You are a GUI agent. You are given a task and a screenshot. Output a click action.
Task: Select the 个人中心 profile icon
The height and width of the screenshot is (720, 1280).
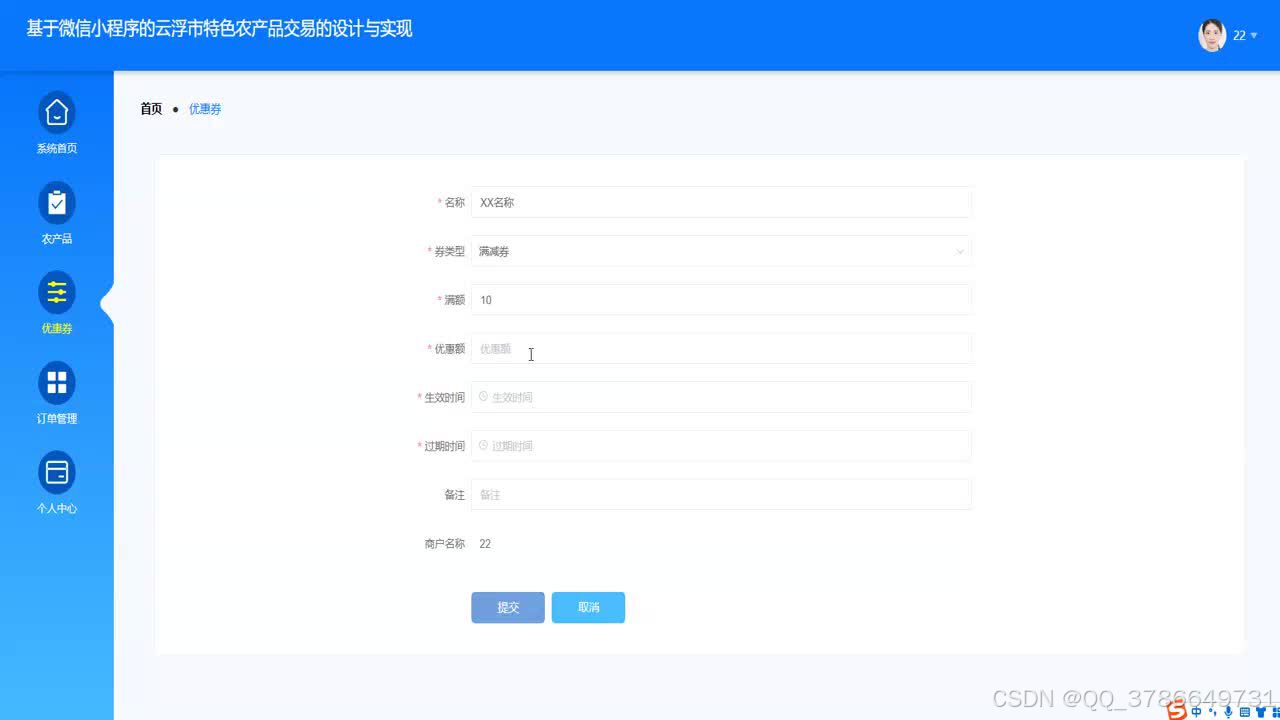[x=57, y=474]
